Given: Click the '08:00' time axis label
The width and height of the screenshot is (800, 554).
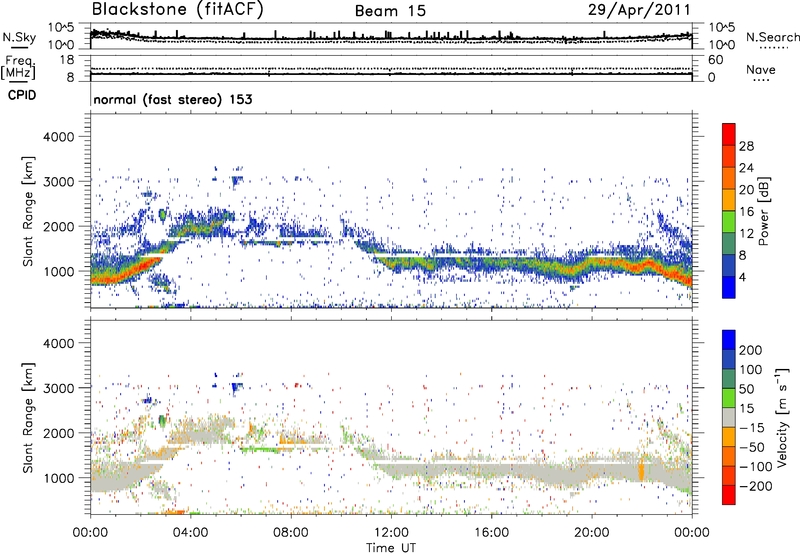Looking at the screenshot, I should 291,533.
